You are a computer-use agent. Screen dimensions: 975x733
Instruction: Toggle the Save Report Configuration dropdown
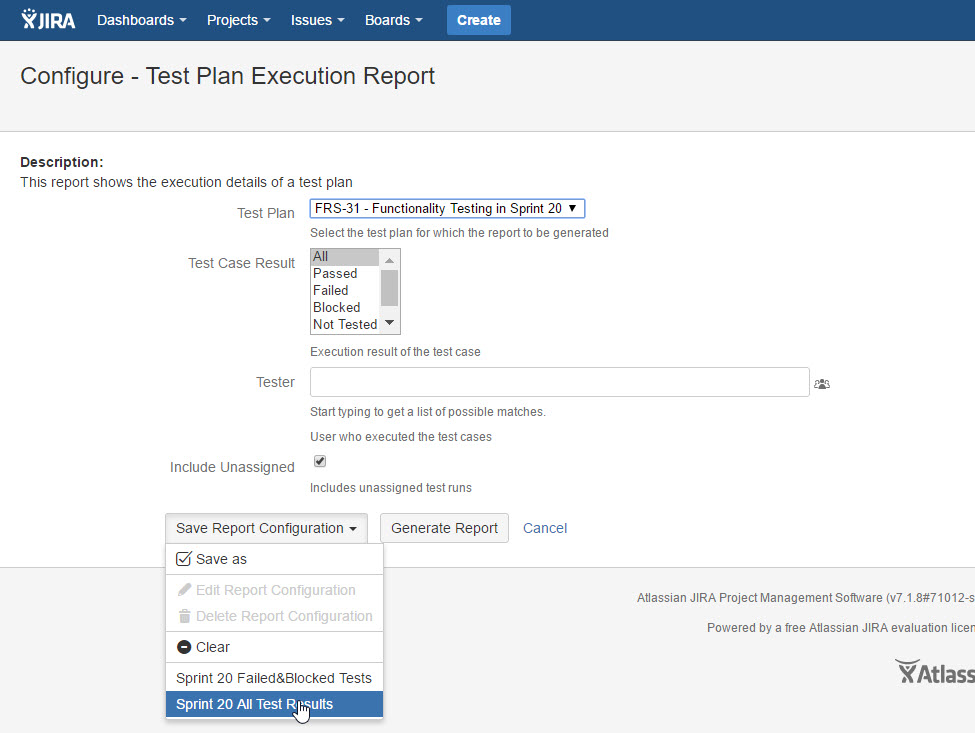pos(266,528)
